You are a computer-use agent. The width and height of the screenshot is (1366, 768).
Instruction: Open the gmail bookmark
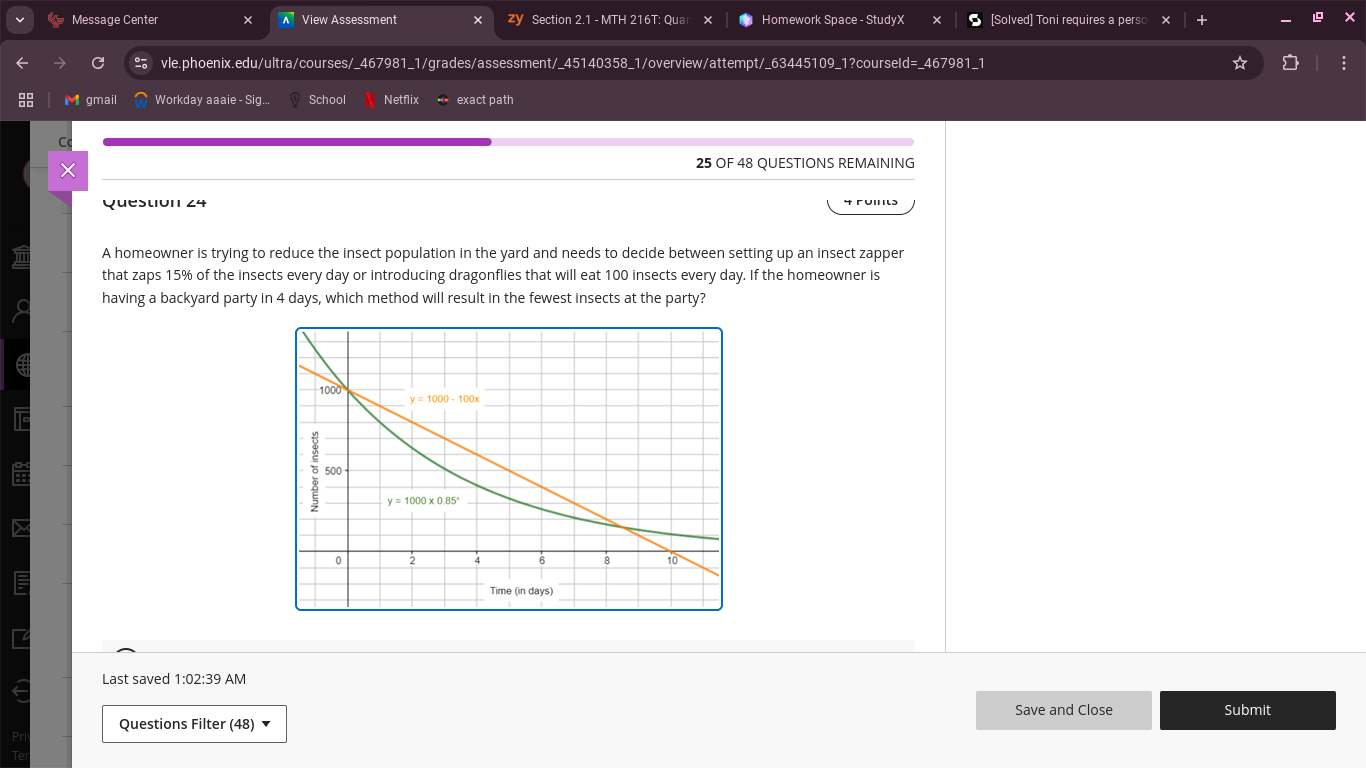(91, 100)
